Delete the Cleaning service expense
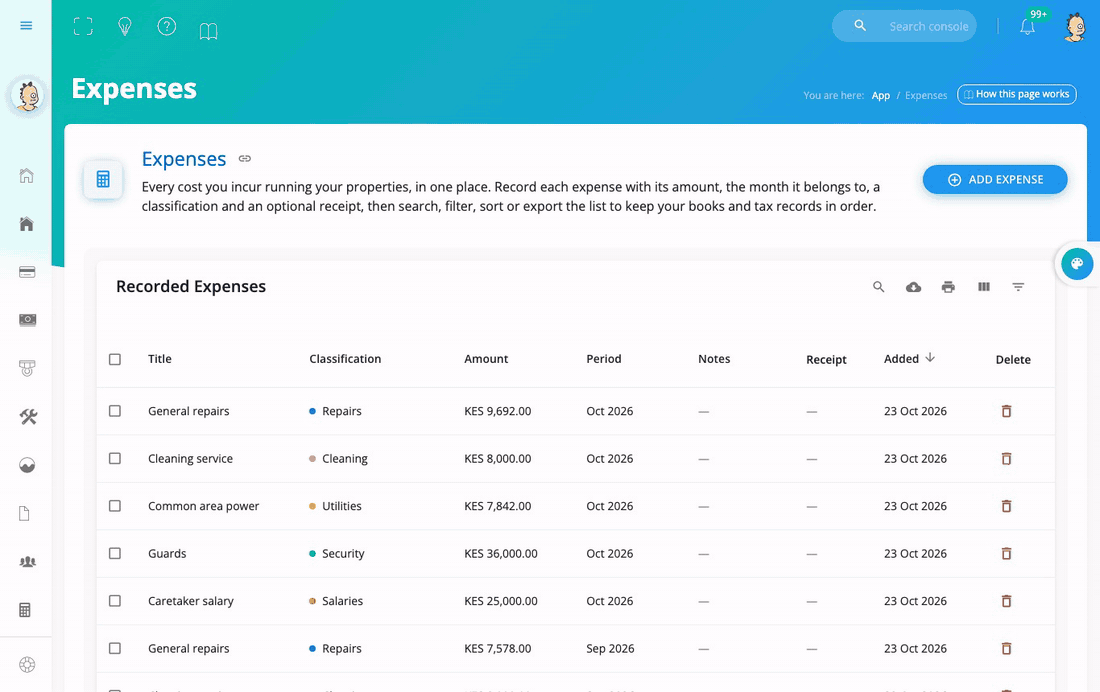 (x=1006, y=459)
